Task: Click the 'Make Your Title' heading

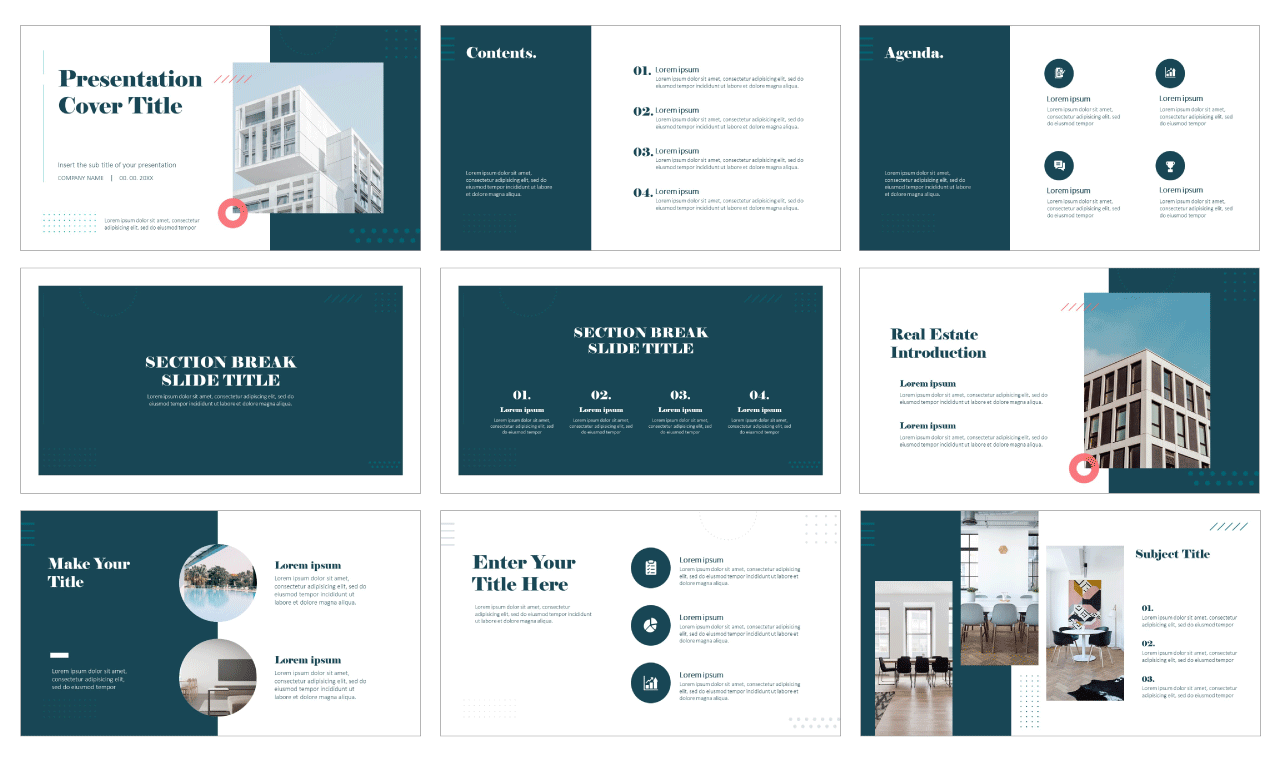Action: (89, 572)
